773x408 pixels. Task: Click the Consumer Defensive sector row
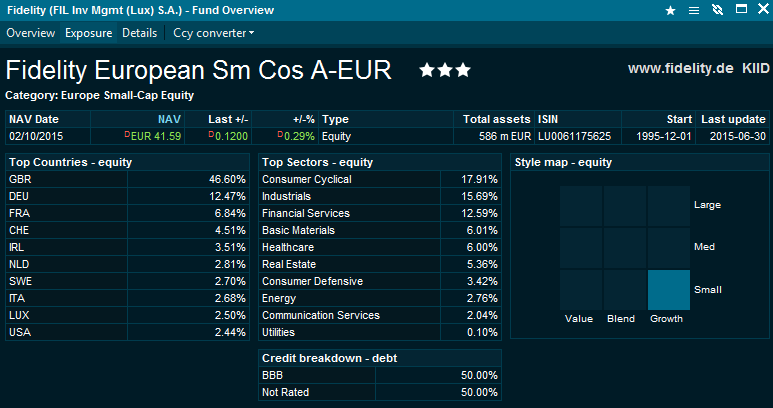380,281
